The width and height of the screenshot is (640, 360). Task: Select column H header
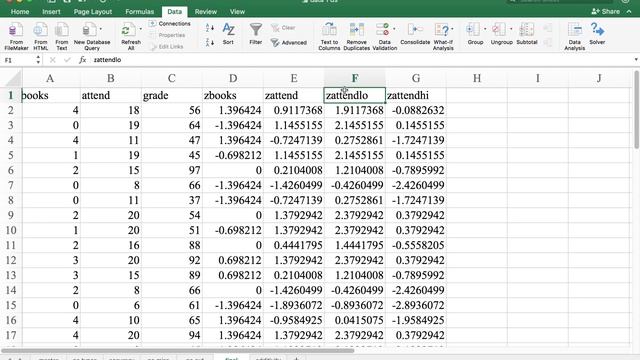[477, 78]
